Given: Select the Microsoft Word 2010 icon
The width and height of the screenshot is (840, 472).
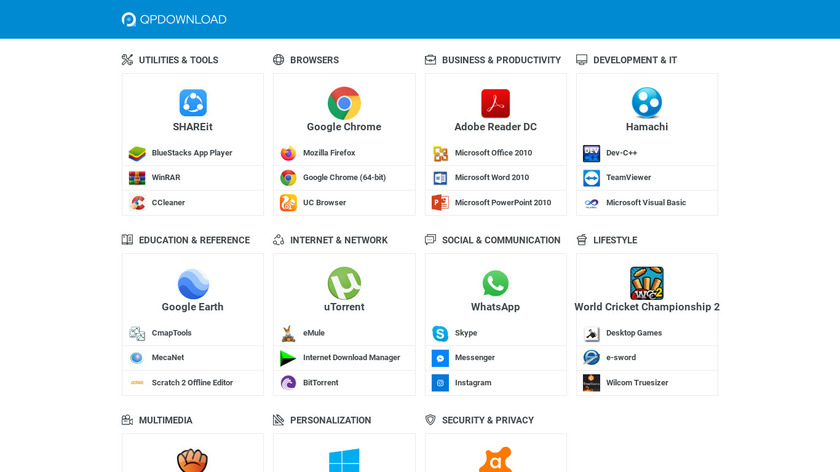Looking at the screenshot, I should [440, 178].
